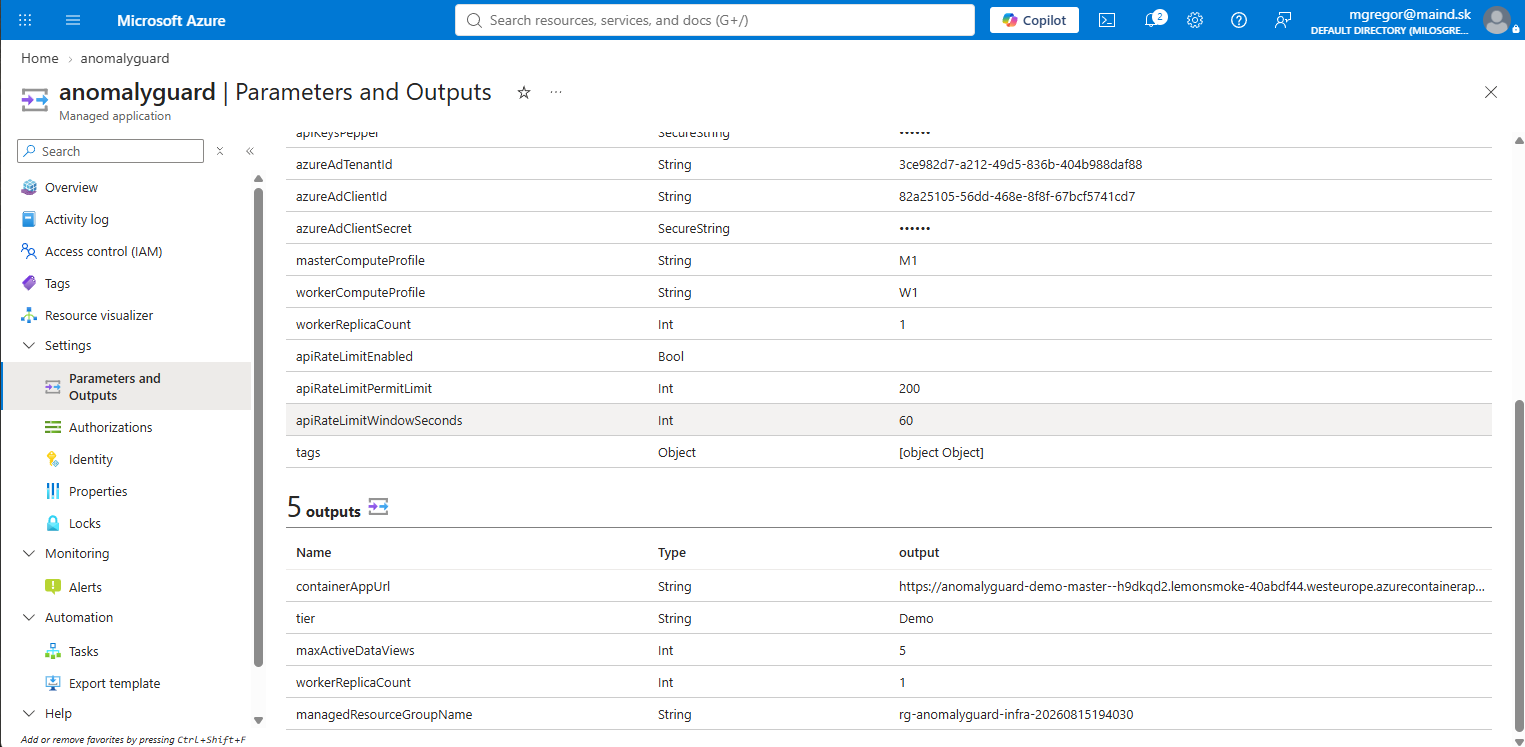Select Parameters and Outputs menu item
This screenshot has height=747, width=1525.
pos(126,386)
